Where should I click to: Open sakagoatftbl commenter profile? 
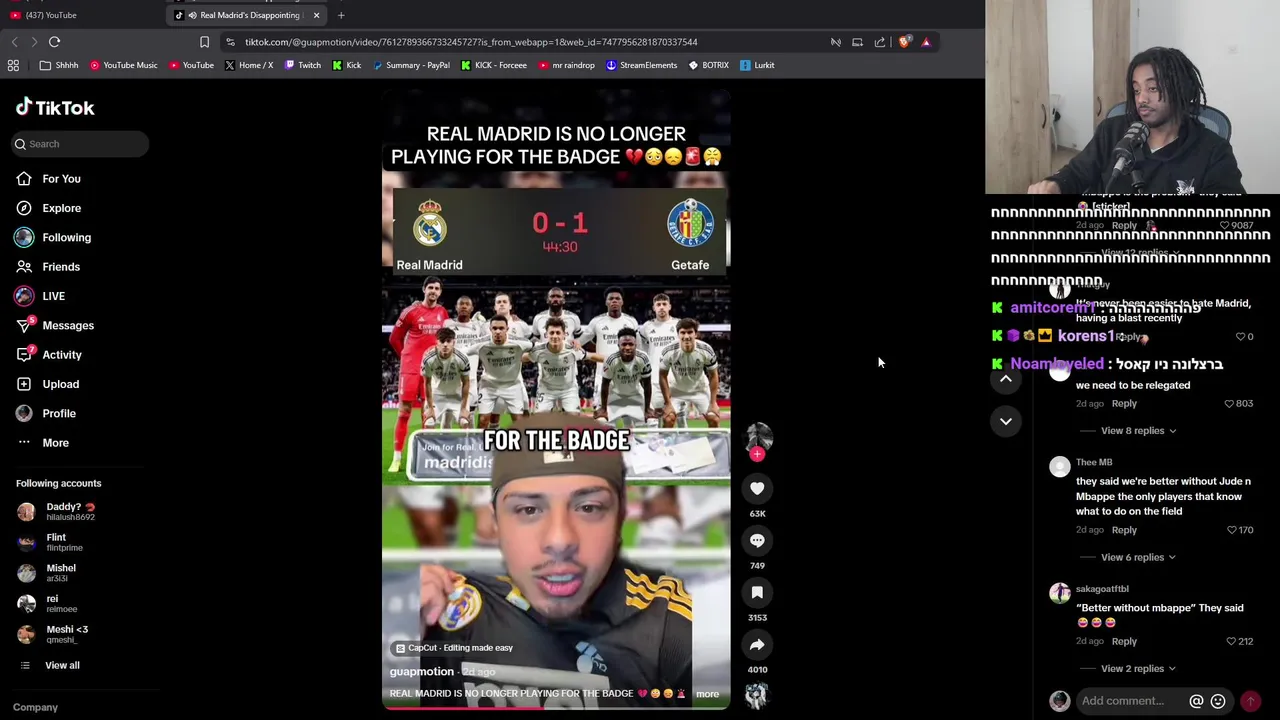point(1102,589)
